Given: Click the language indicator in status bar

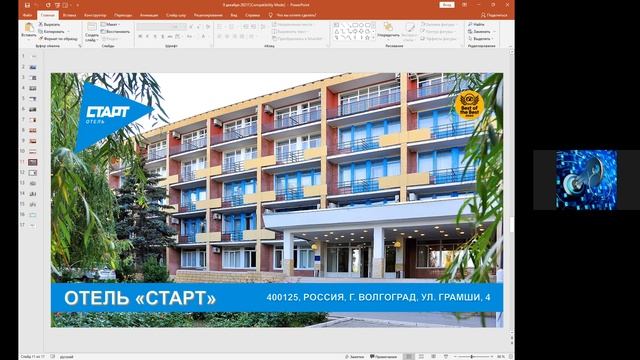Looking at the screenshot, I should click(67, 357).
